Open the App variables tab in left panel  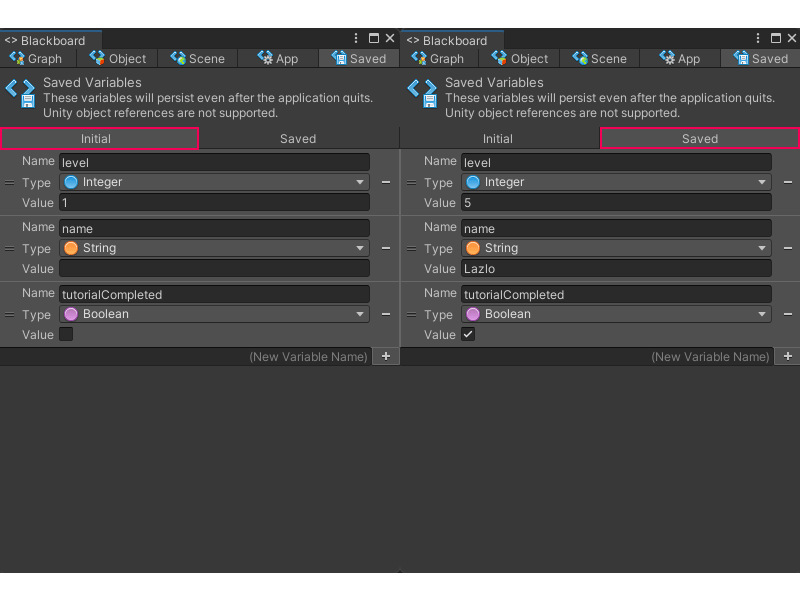(x=278, y=59)
